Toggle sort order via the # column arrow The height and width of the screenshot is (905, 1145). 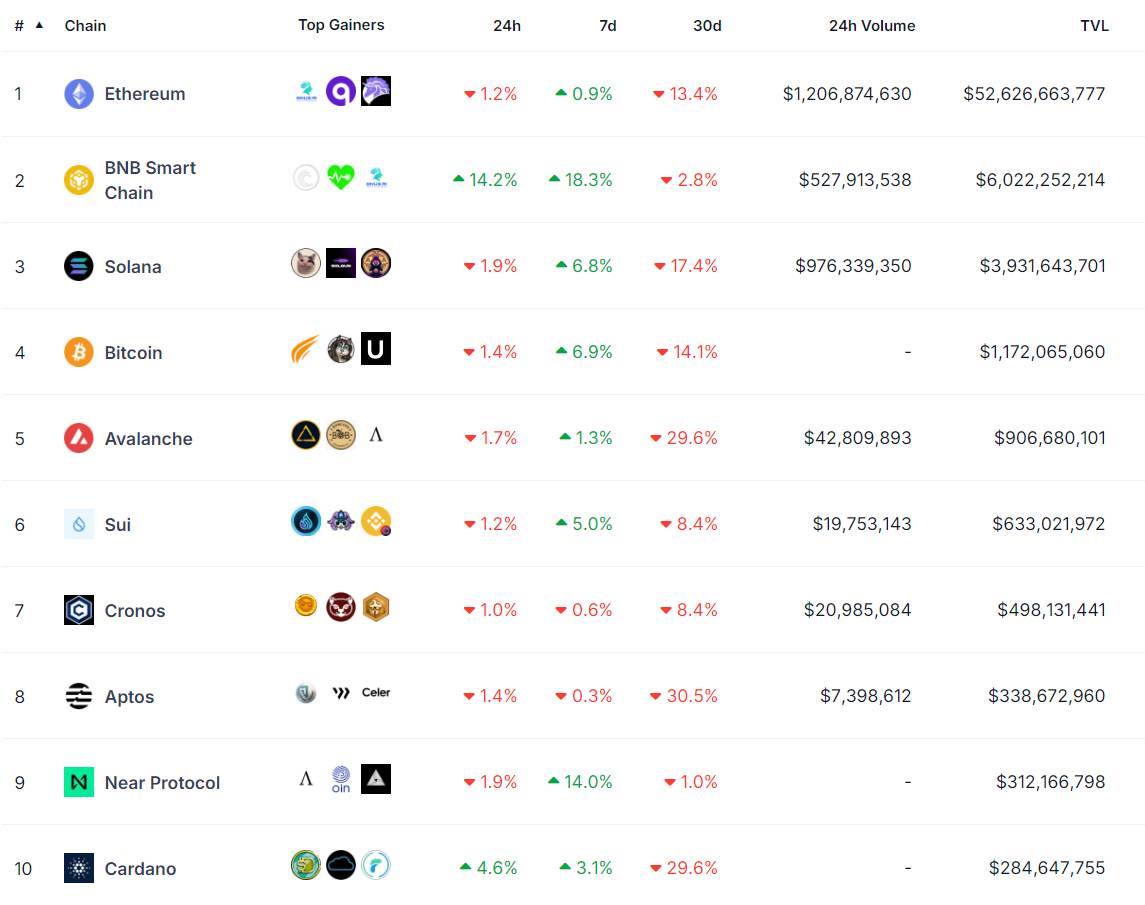pos(39,25)
